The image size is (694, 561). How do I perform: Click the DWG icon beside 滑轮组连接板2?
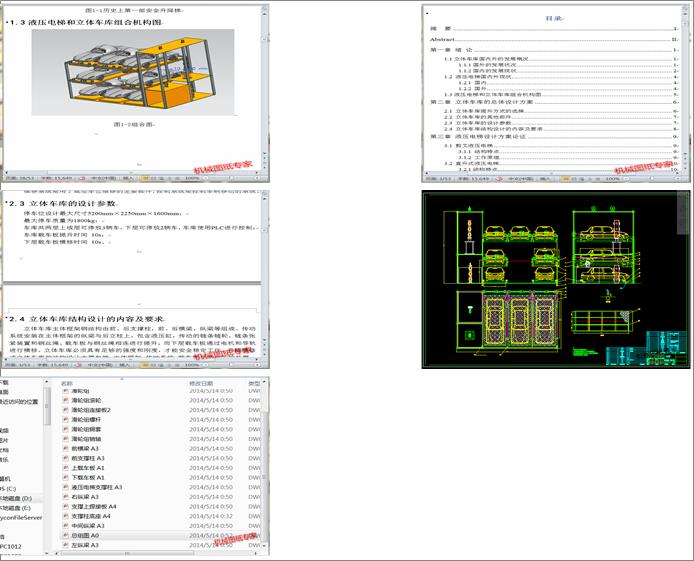[x=66, y=410]
